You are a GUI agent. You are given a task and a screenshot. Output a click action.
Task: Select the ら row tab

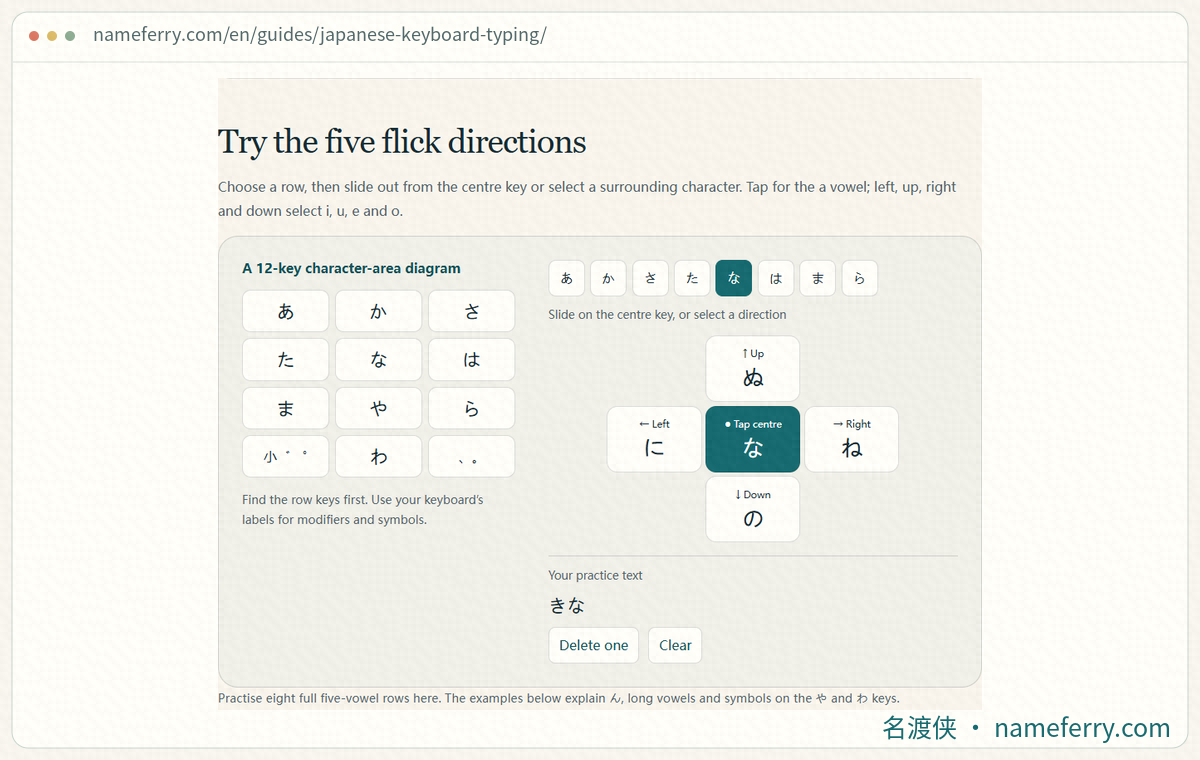pyautogui.click(x=860, y=278)
